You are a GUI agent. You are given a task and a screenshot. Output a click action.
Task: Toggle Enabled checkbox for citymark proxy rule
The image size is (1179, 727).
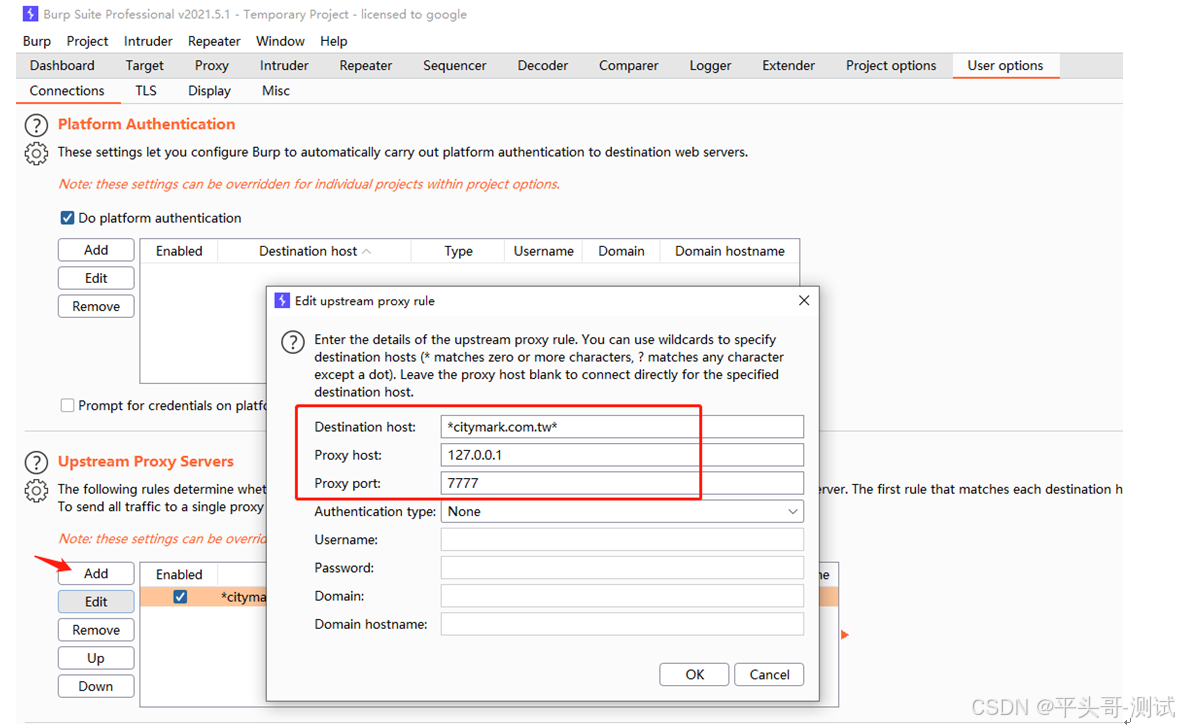click(x=180, y=597)
